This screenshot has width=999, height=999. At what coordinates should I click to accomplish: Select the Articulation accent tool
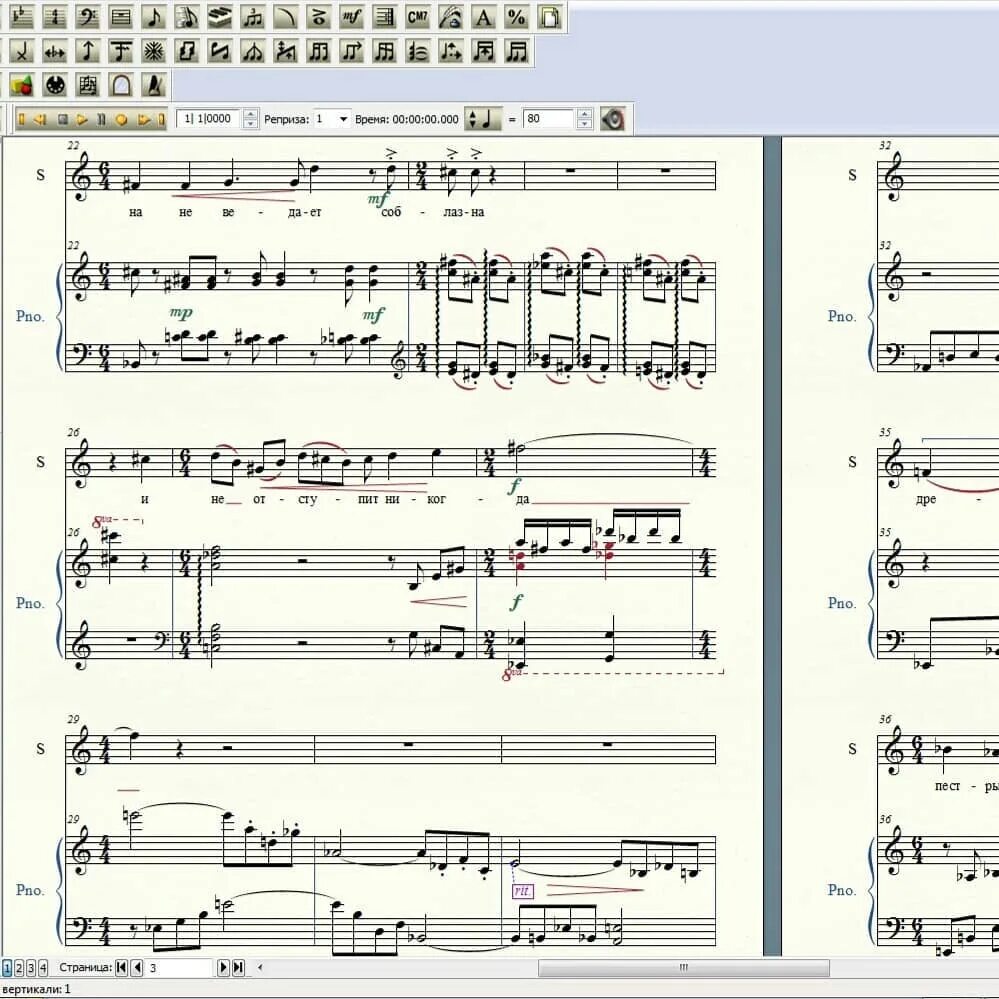pos(319,17)
